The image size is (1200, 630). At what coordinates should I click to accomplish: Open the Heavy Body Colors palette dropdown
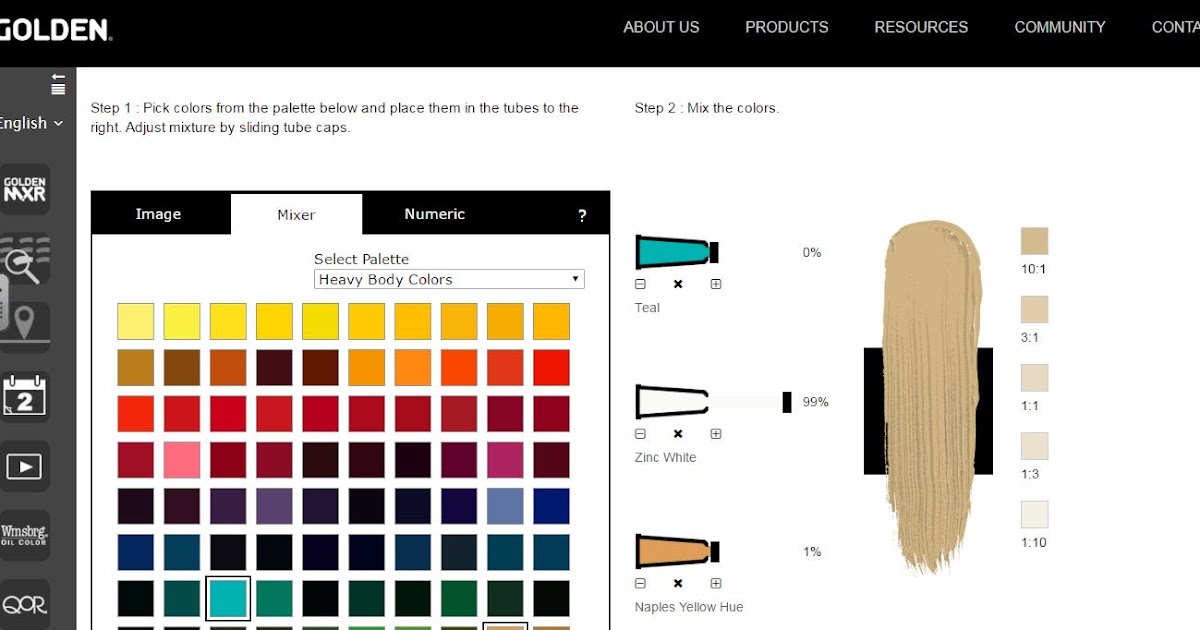point(449,279)
